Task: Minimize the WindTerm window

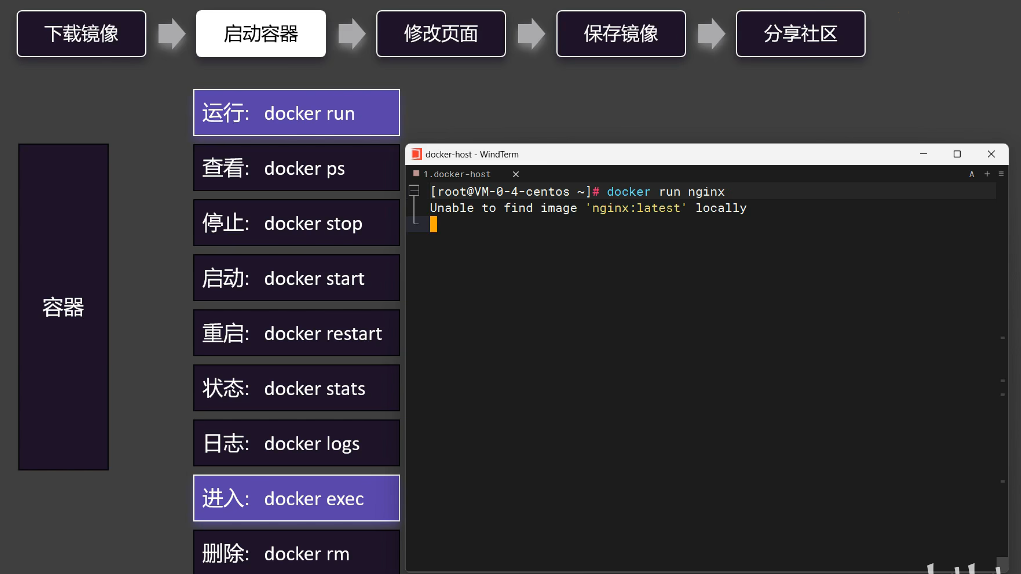Action: (922, 154)
